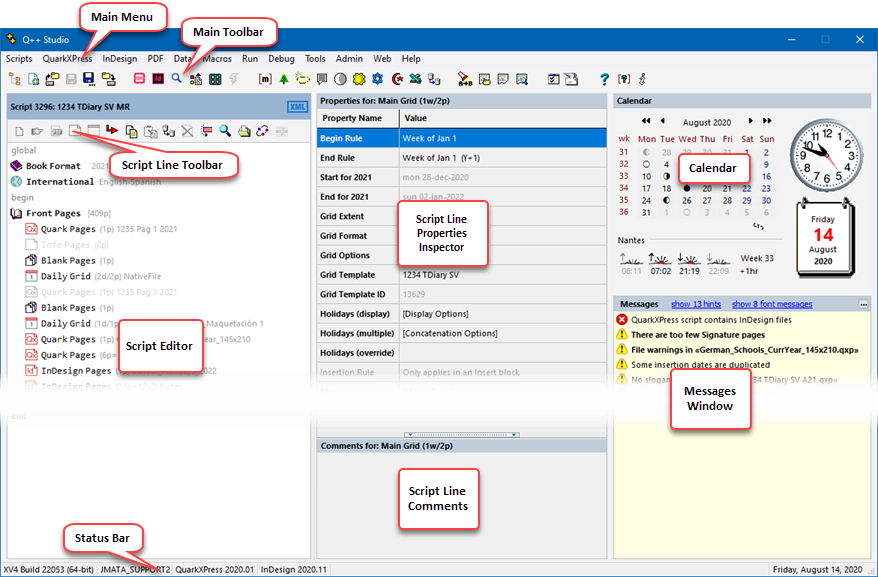This screenshot has width=878, height=577.
Task: Click the blue Star of David icon
Action: coord(377,79)
